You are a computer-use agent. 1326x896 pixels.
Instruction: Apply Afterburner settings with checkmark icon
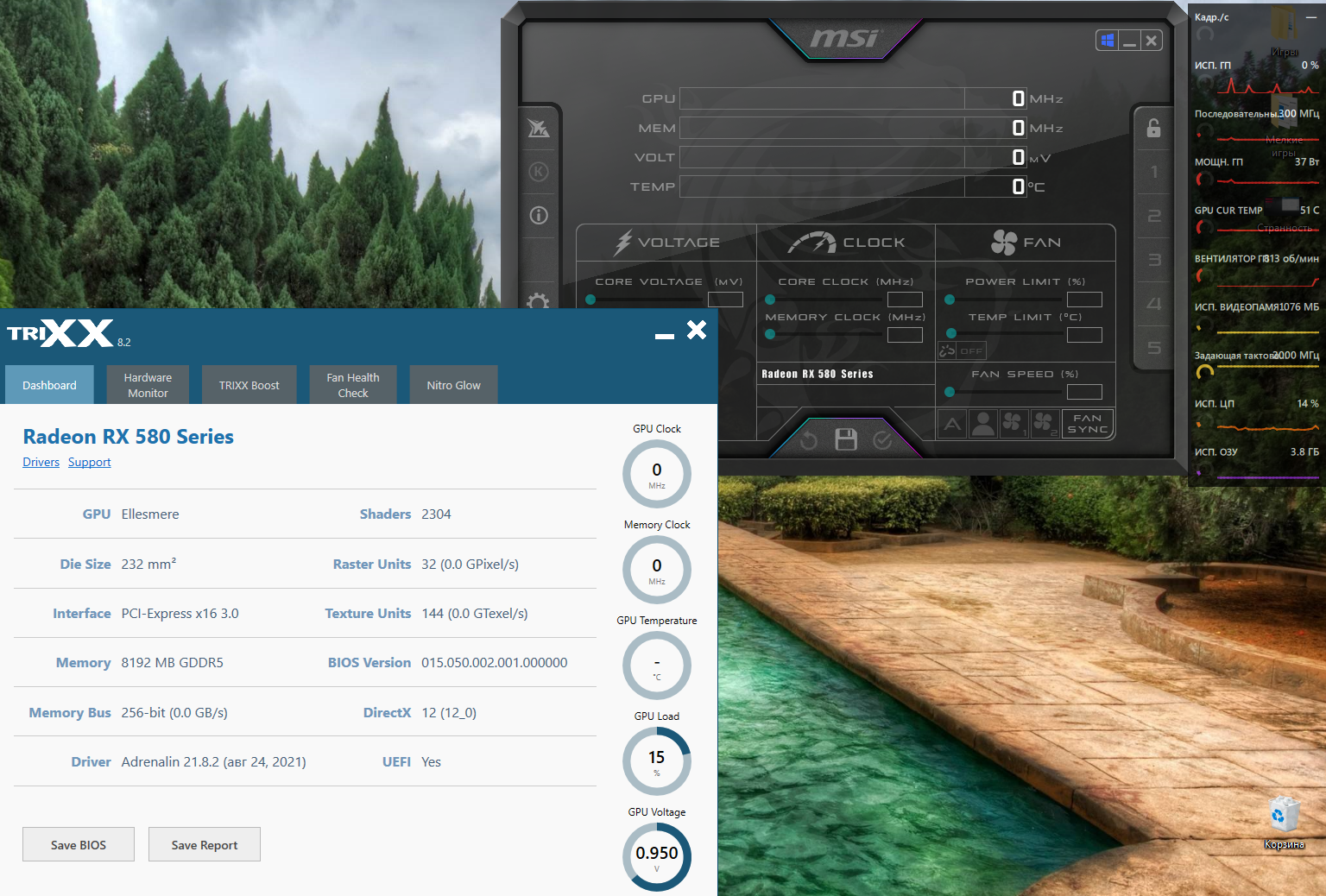coord(882,441)
